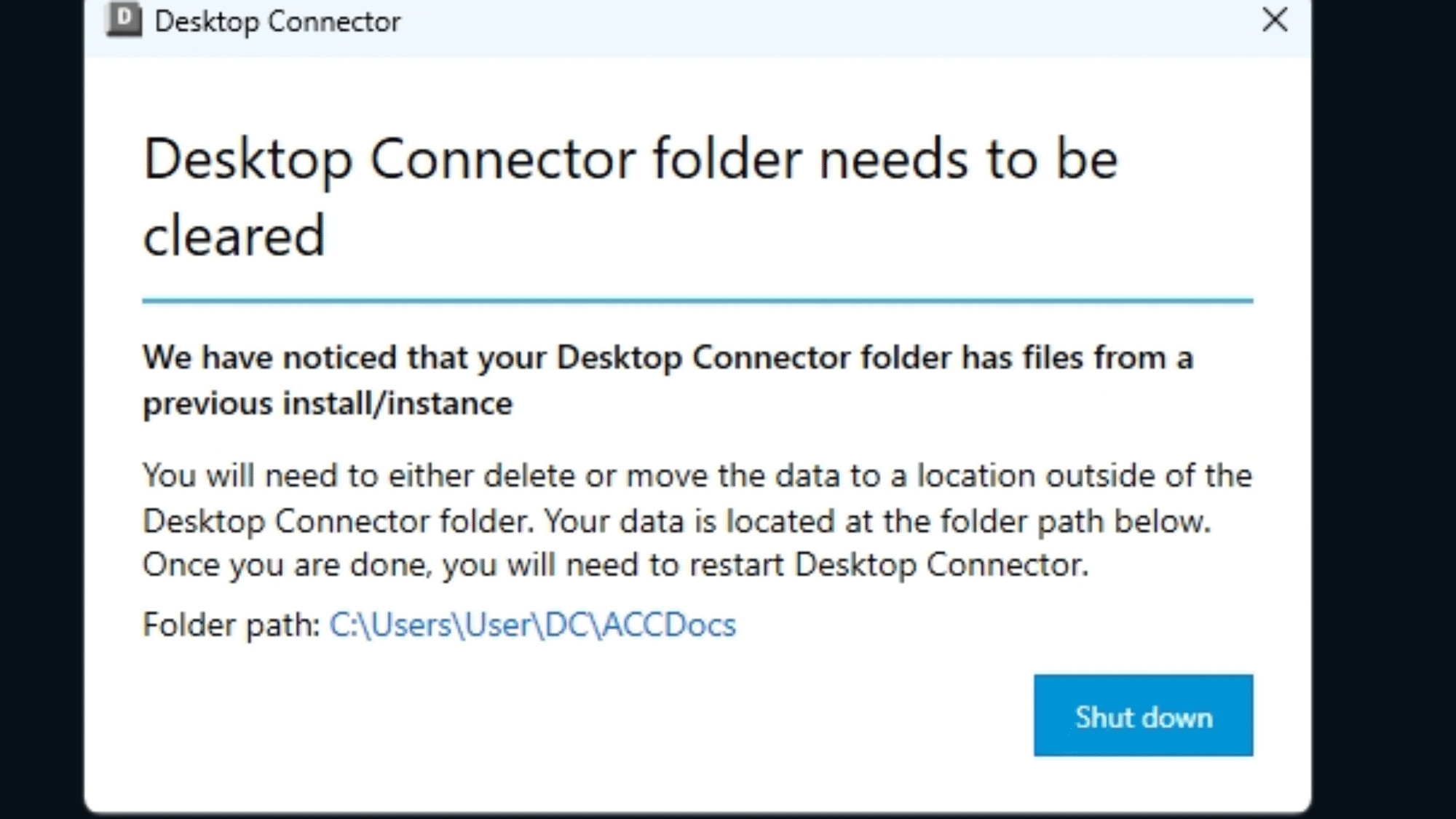Click blank white space below Shut down button
The width and height of the screenshot is (1456, 819).
(x=1143, y=785)
